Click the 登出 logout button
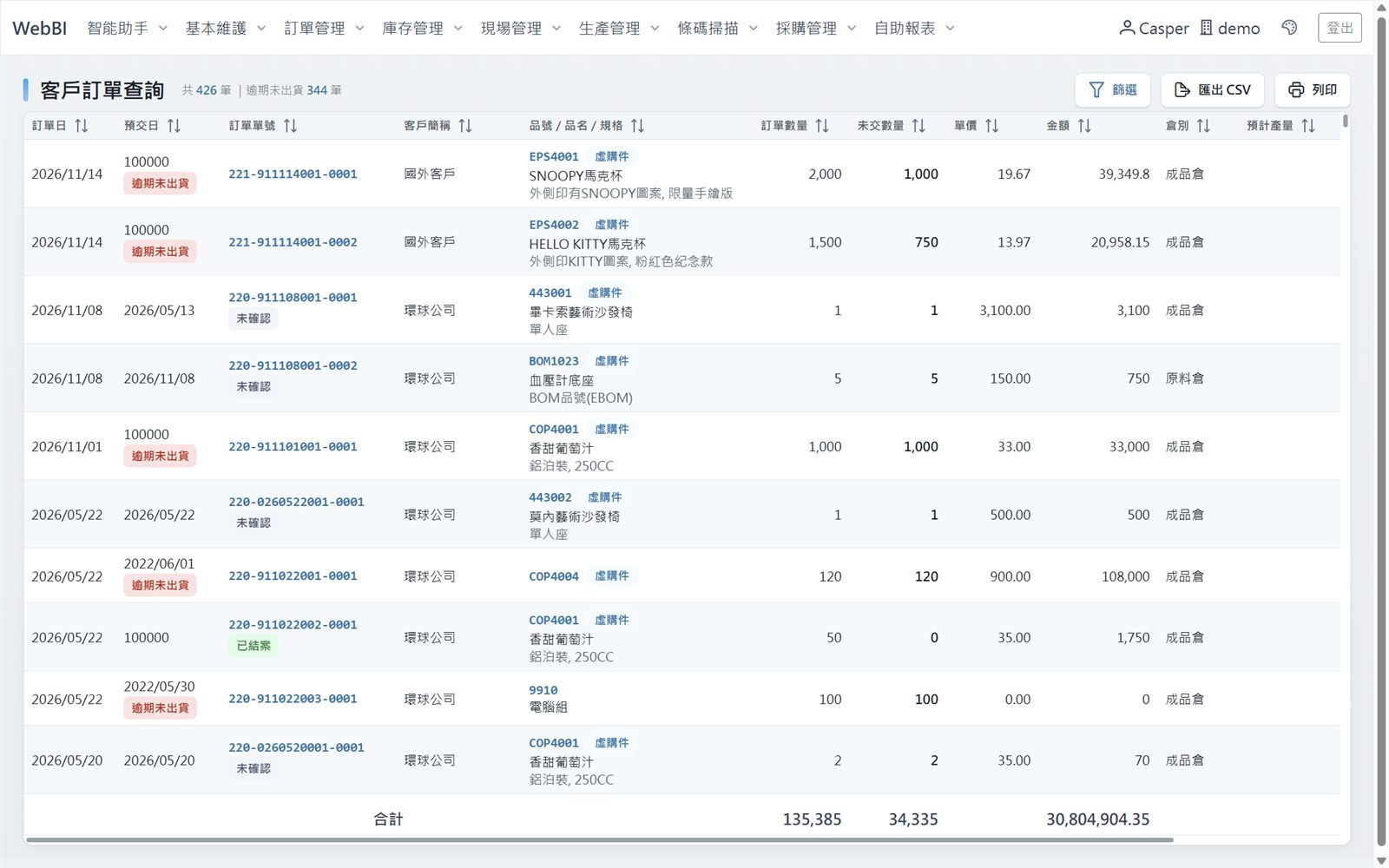1389x868 pixels. pyautogui.click(x=1340, y=28)
